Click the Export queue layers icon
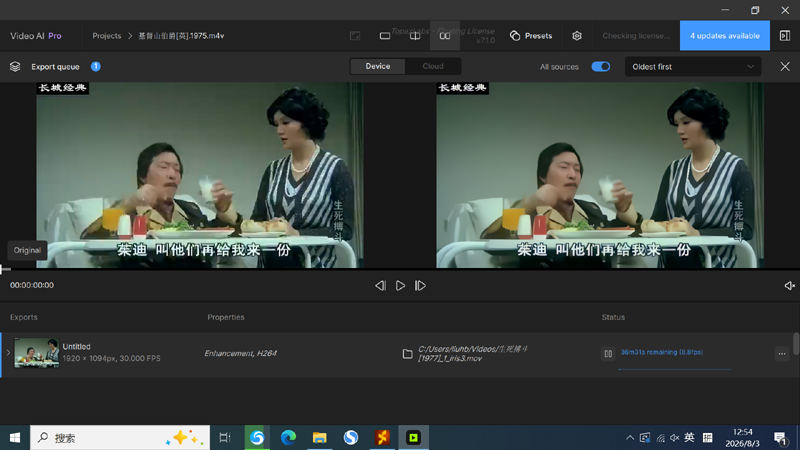 (x=15, y=67)
